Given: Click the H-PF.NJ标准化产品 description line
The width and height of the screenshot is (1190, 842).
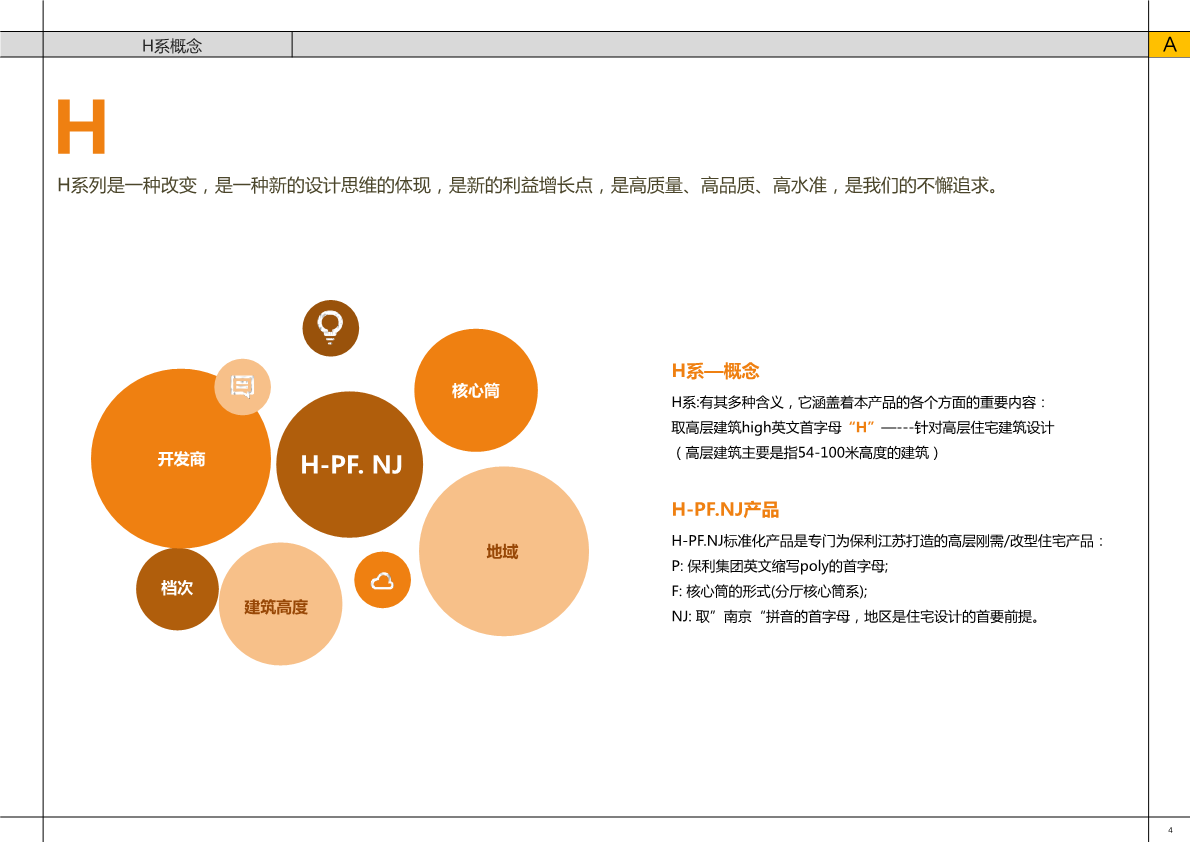Looking at the screenshot, I should (888, 541).
